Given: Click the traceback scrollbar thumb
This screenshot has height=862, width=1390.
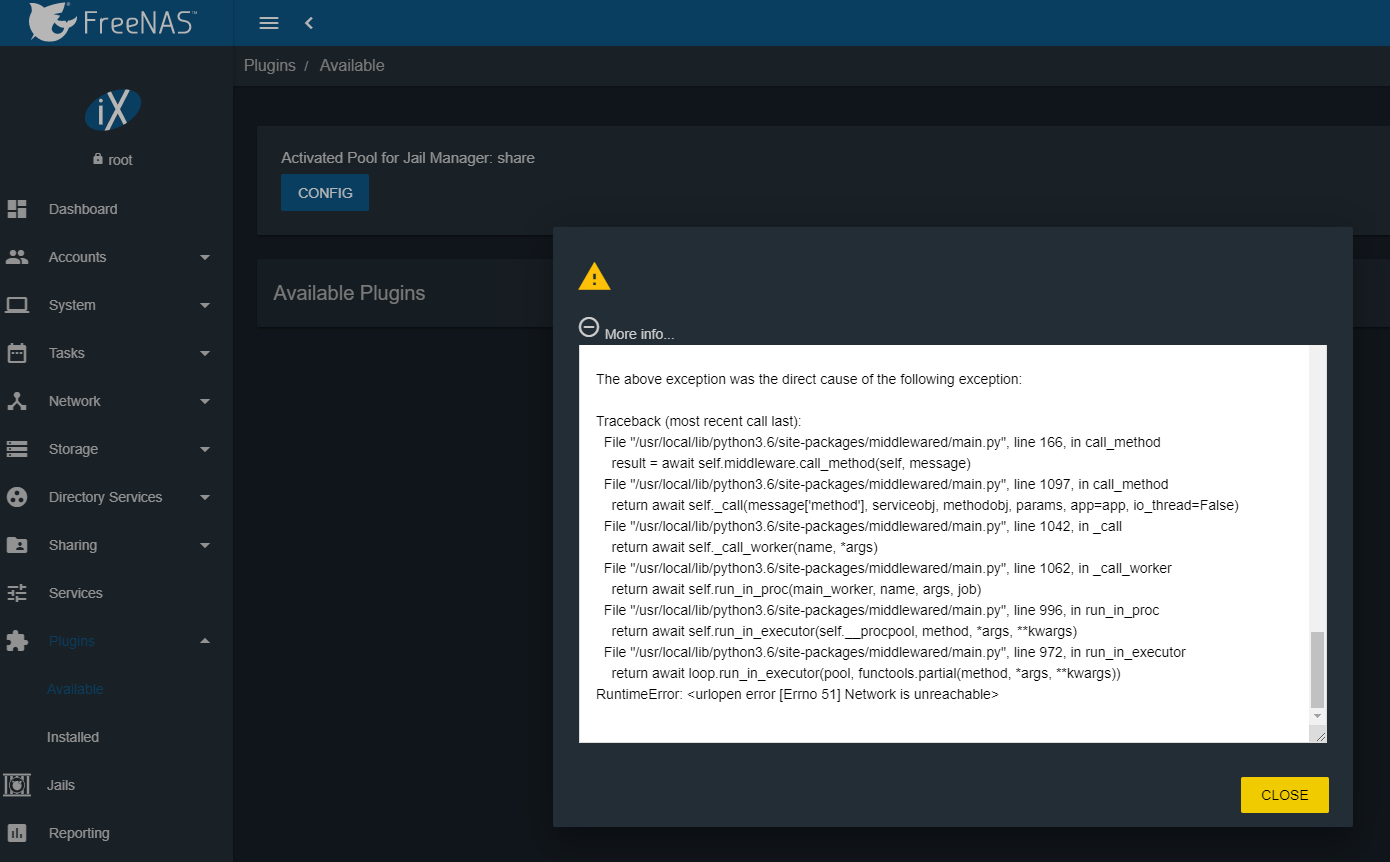Looking at the screenshot, I should pos(1317,670).
